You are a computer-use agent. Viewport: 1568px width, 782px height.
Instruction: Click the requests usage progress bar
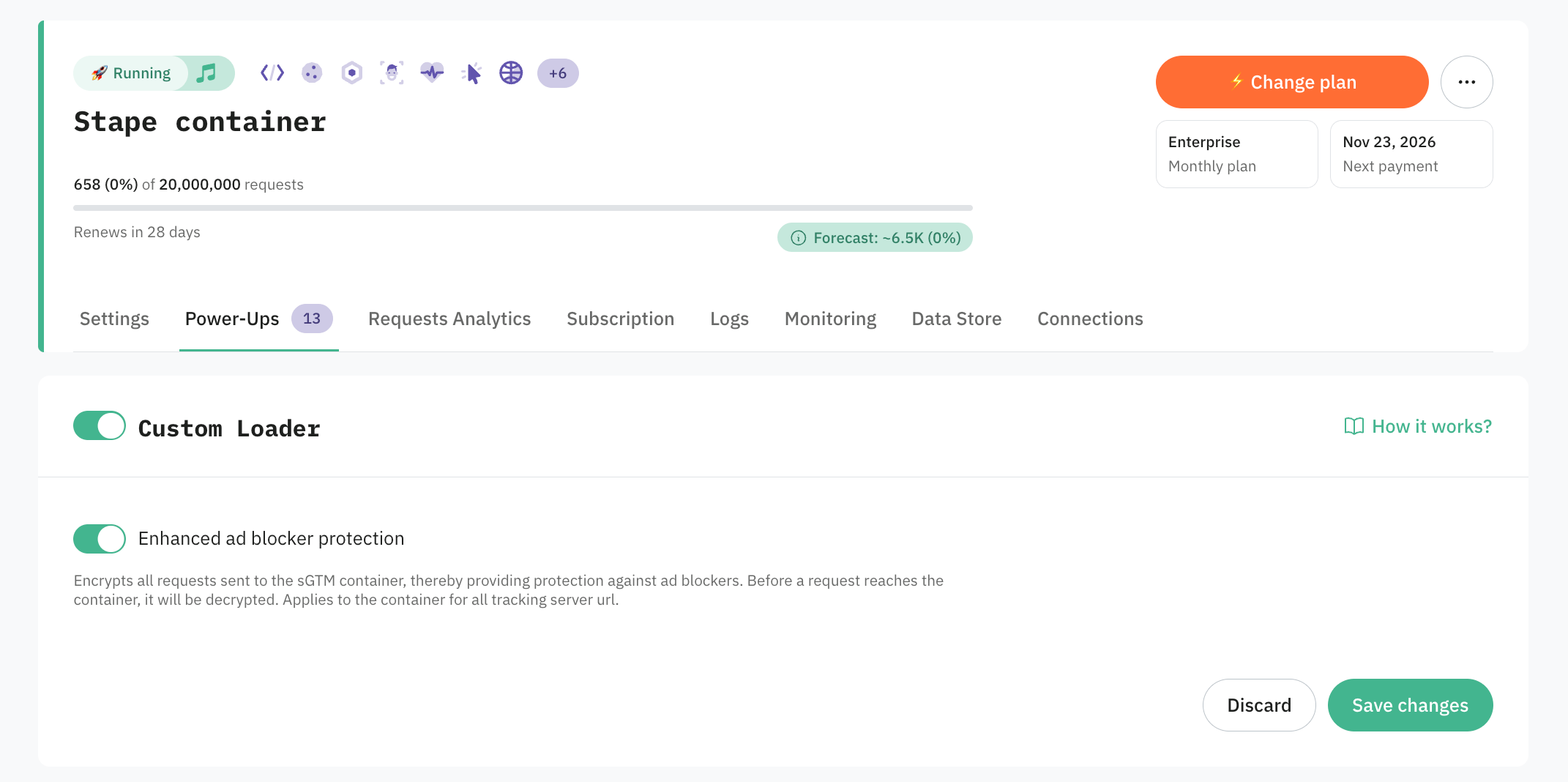click(523, 208)
